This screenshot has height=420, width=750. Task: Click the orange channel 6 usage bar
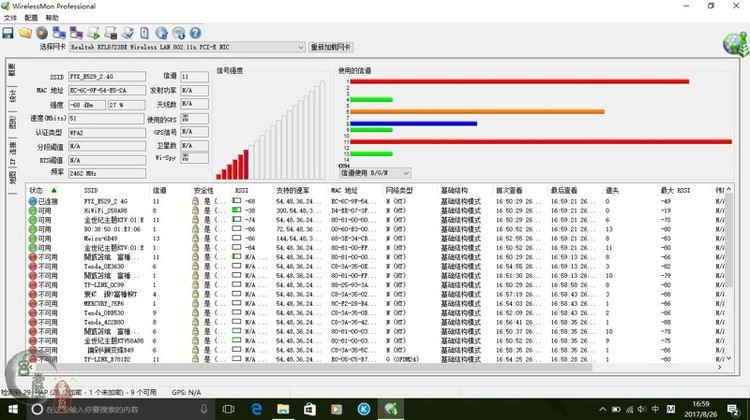(477, 111)
